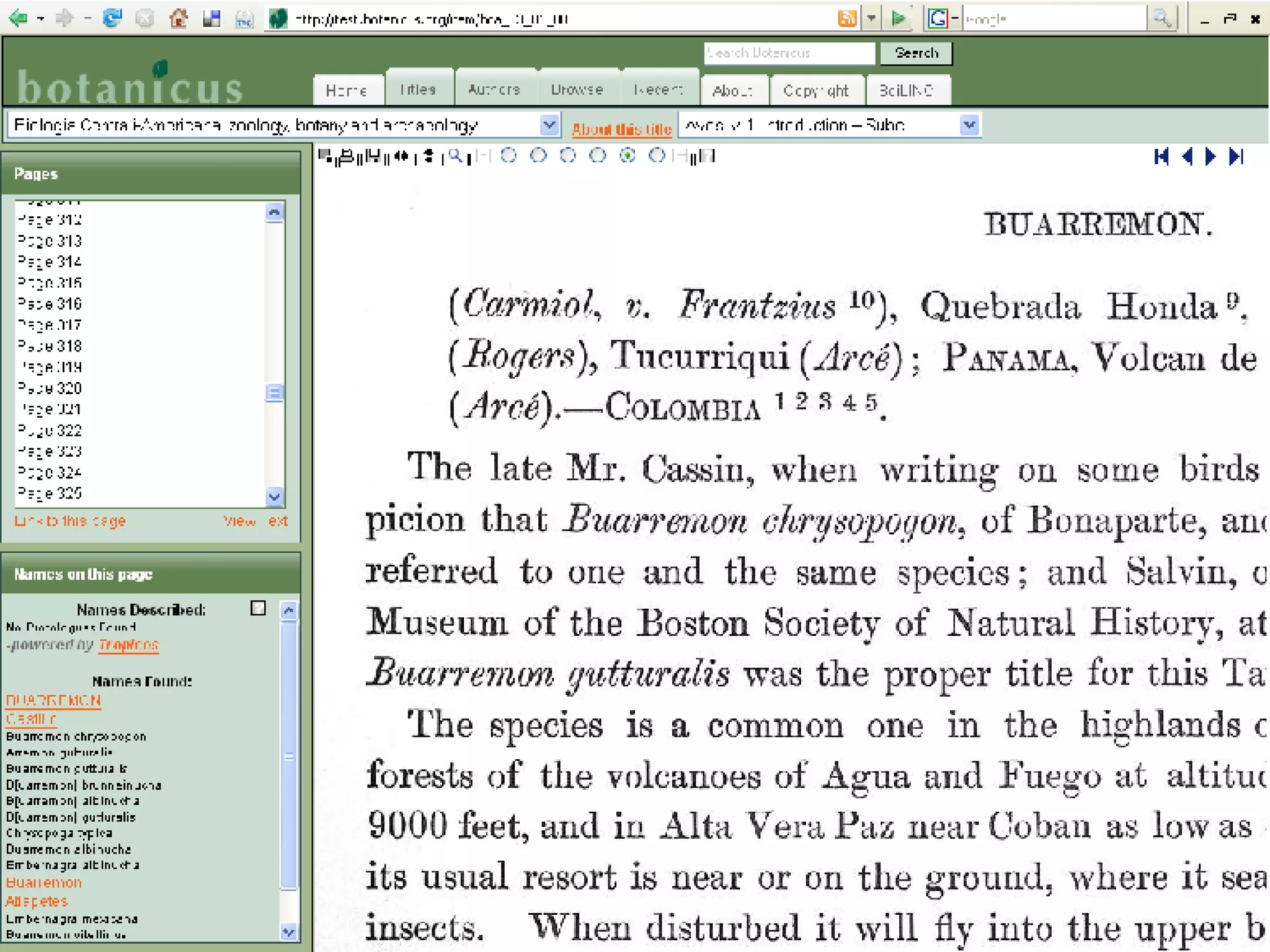The width and height of the screenshot is (1270, 952).
Task: Select the first zoom level radio button
Action: pos(508,156)
